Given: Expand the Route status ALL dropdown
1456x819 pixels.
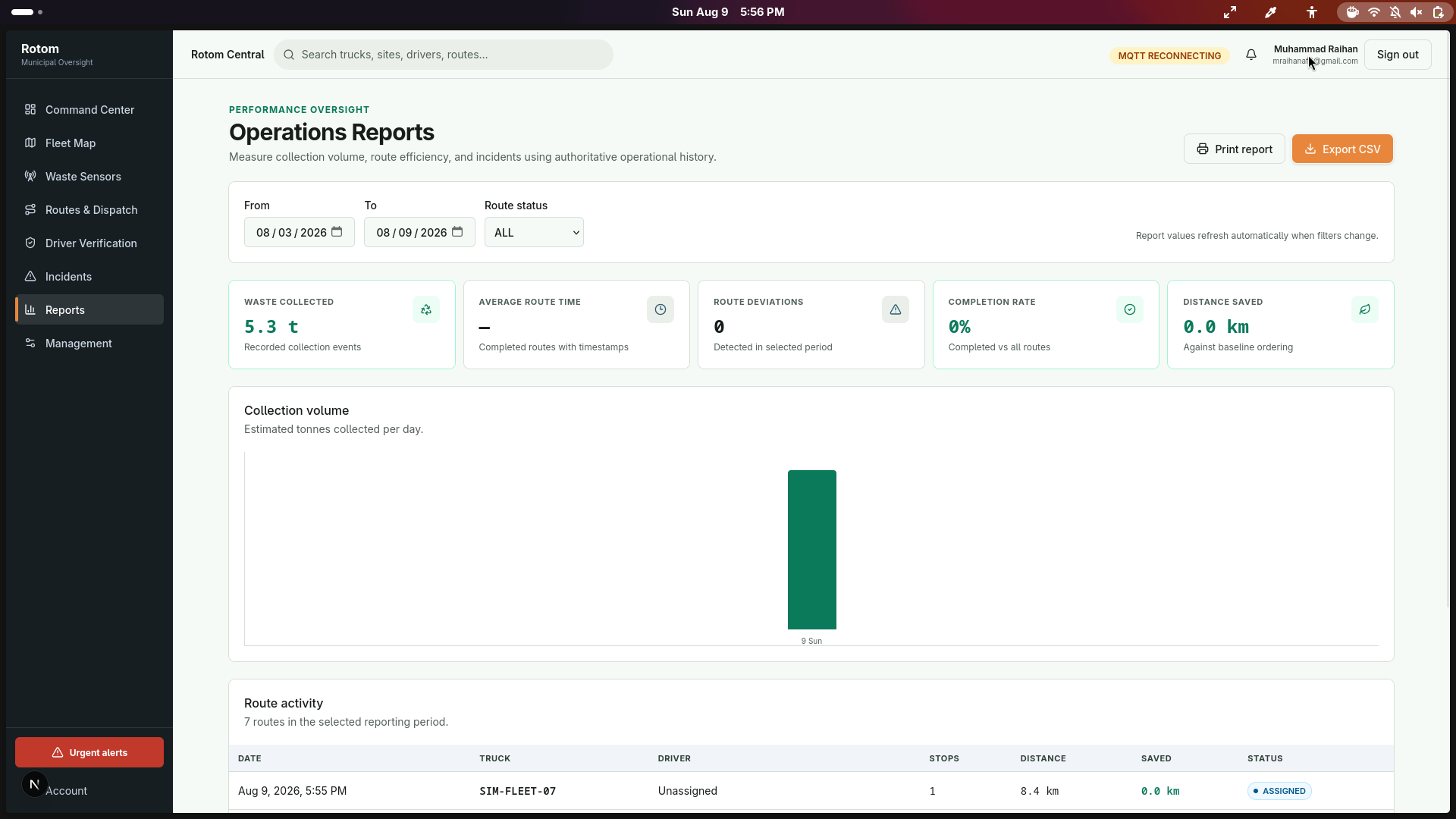Looking at the screenshot, I should coord(534,232).
